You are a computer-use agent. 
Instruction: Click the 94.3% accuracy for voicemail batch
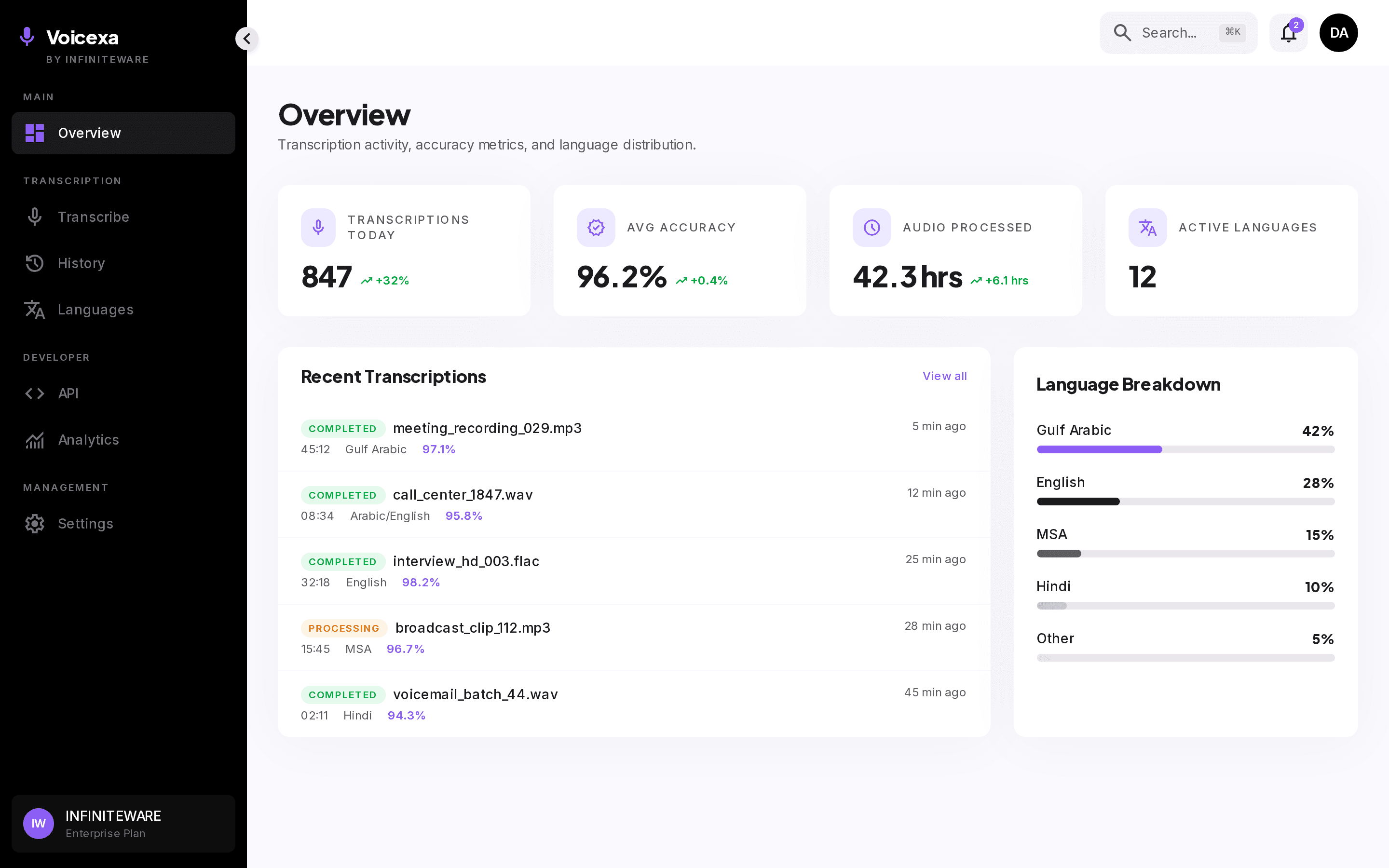pos(407,716)
